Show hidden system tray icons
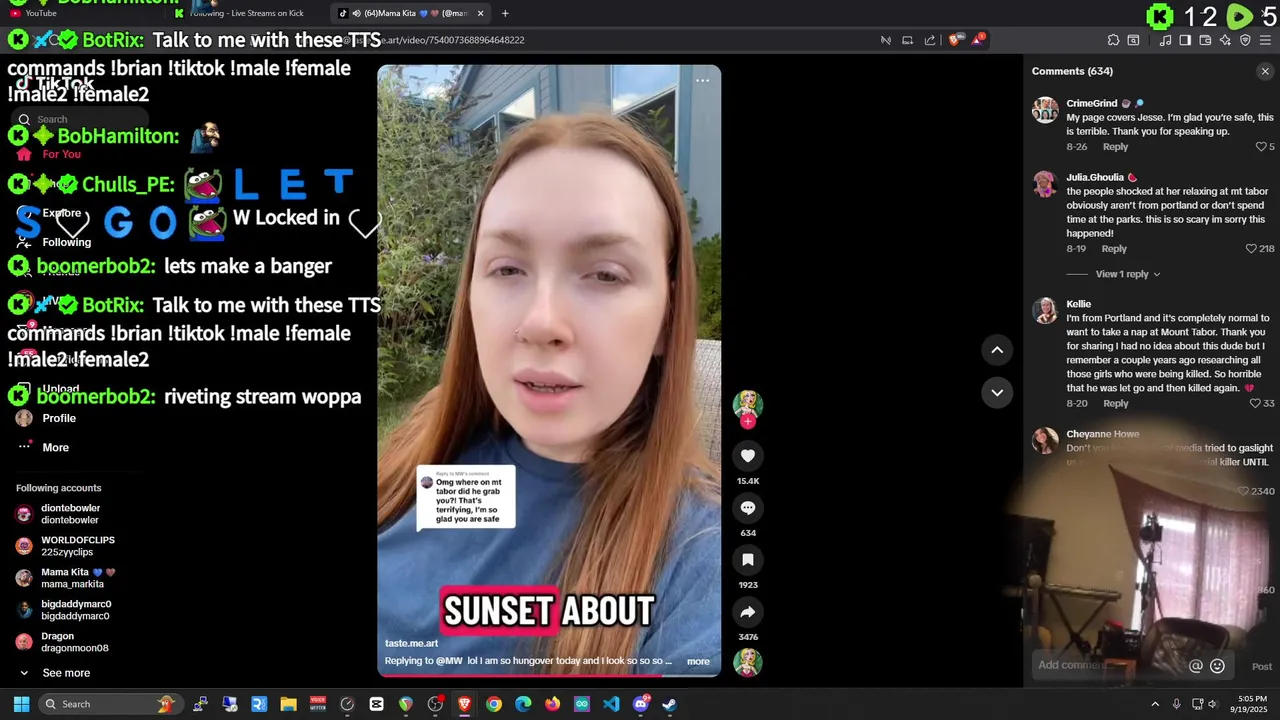Image resolution: width=1280 pixels, height=720 pixels. coord(1155,704)
